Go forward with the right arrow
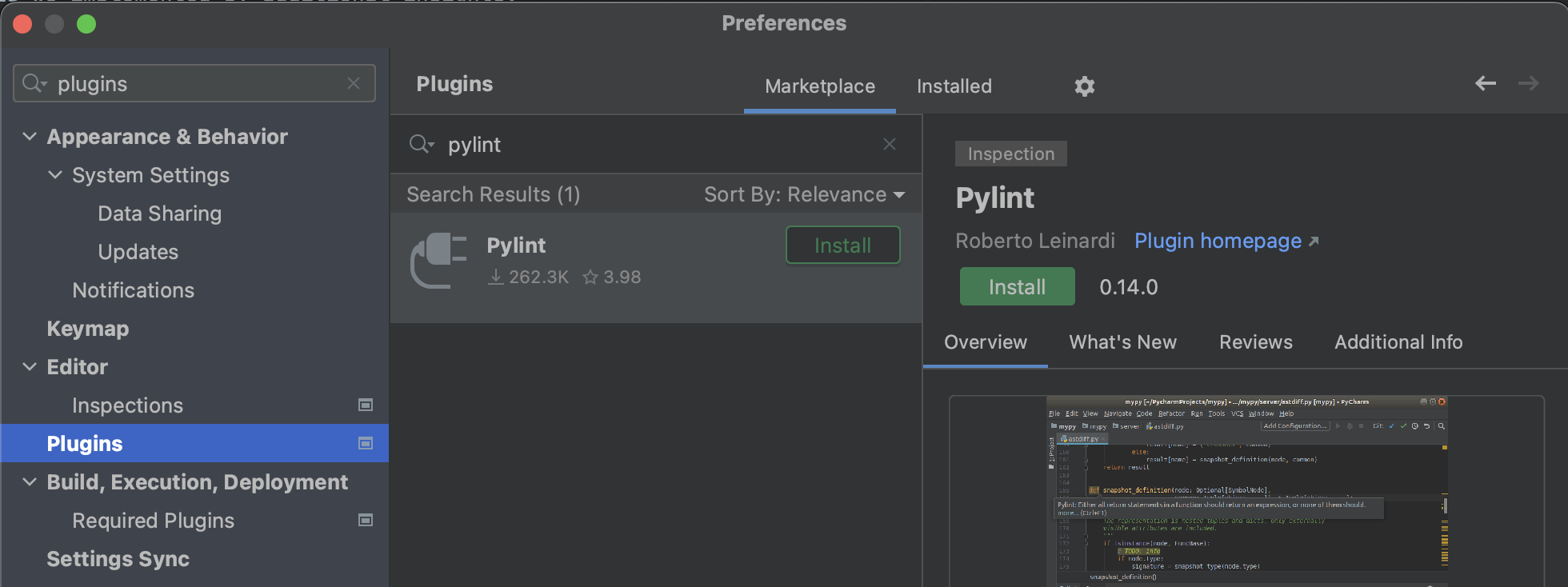Screen dimensions: 1568x587 coord(1529,83)
